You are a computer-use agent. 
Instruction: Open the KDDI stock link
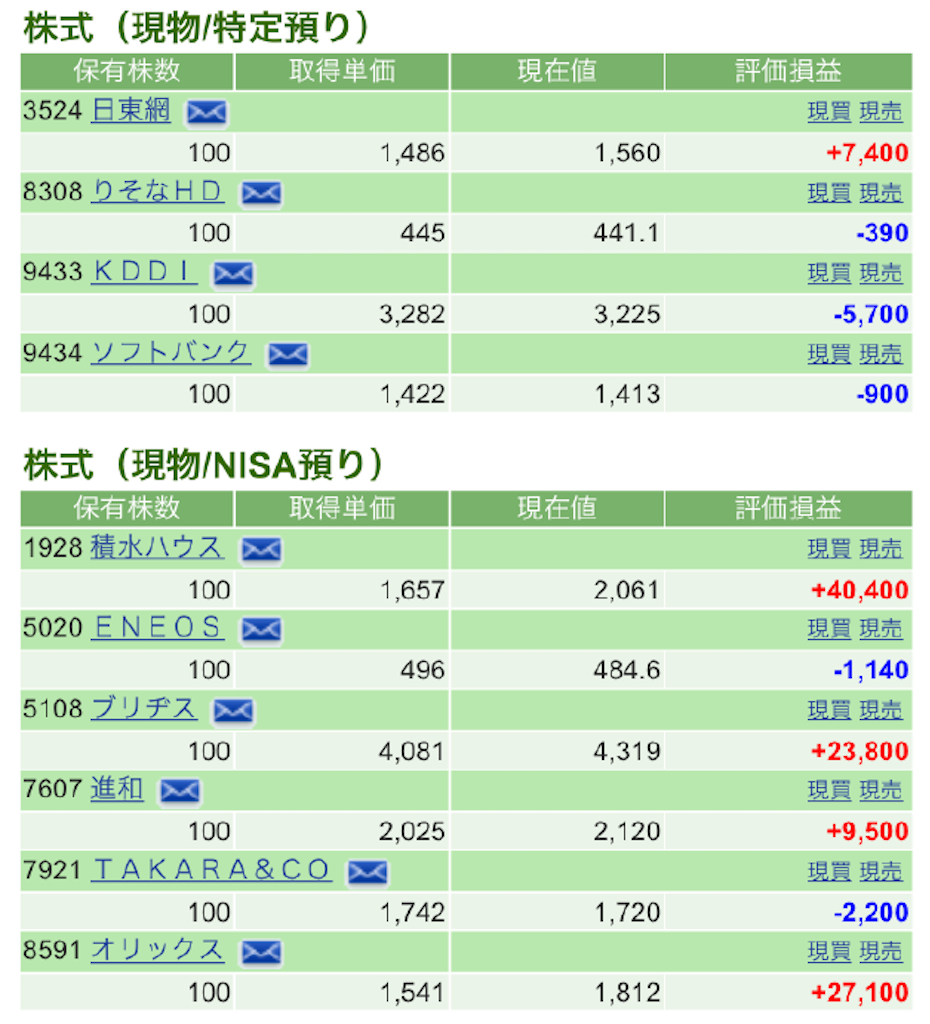(x=144, y=272)
